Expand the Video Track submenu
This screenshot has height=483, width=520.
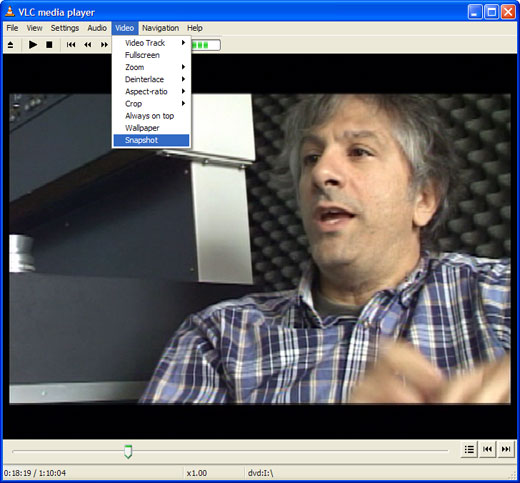(151, 43)
